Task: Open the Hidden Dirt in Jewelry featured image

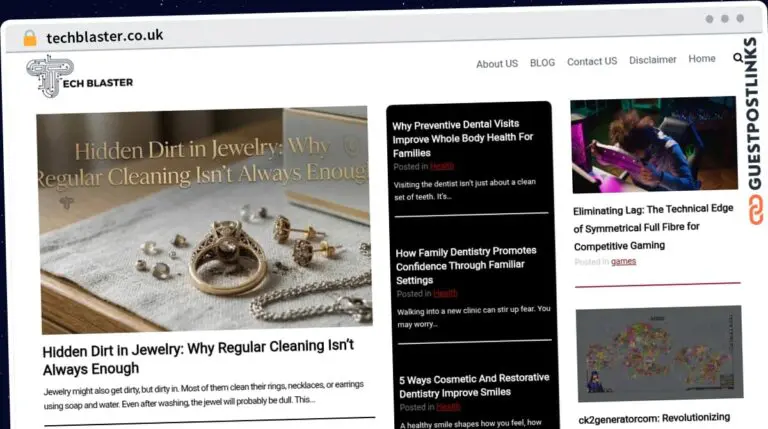Action: click(x=204, y=220)
